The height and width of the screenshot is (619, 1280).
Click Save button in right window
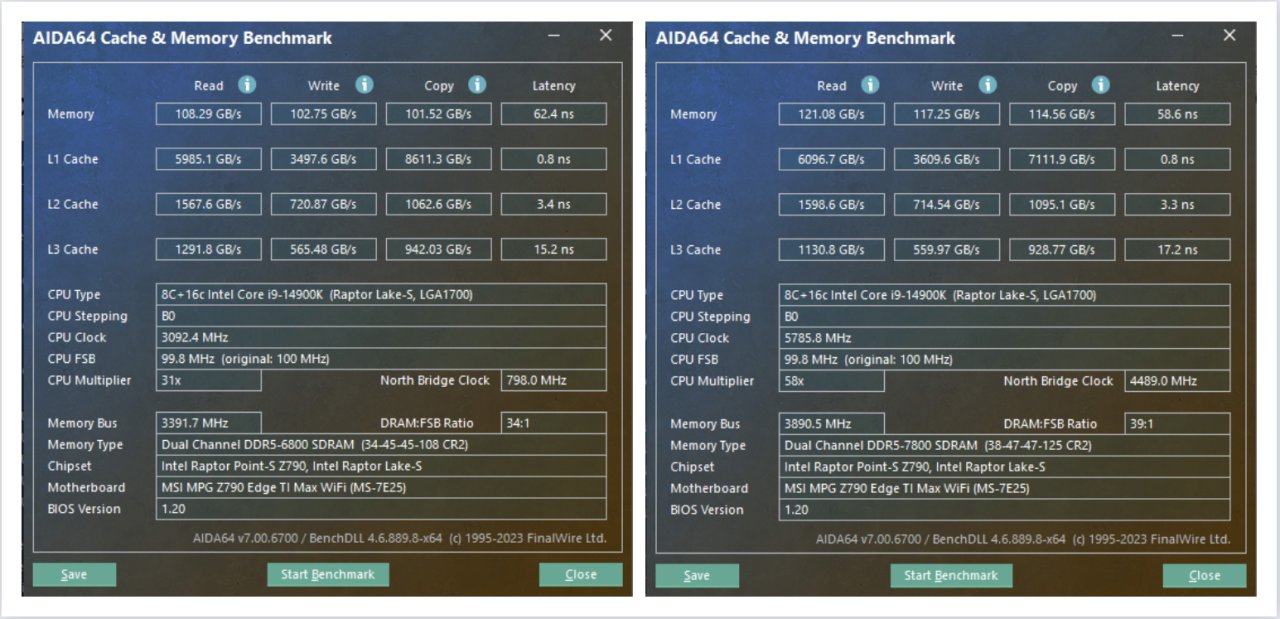(x=697, y=575)
